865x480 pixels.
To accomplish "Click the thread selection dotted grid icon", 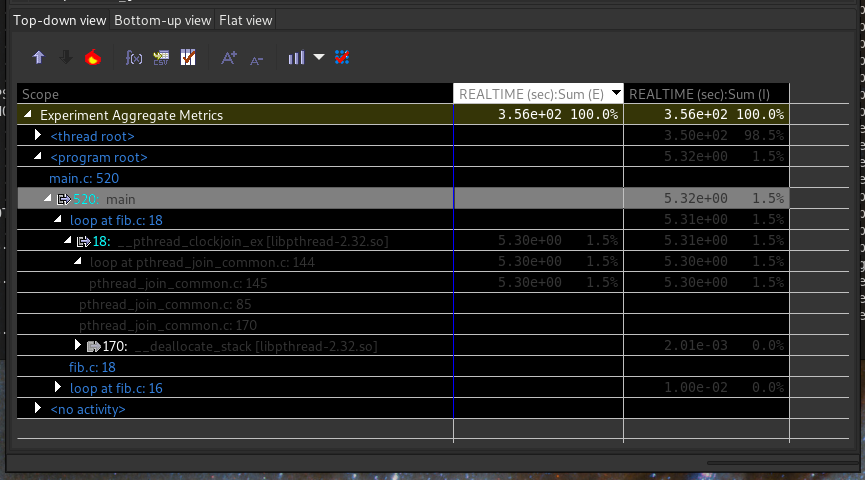I will pyautogui.click(x=342, y=58).
